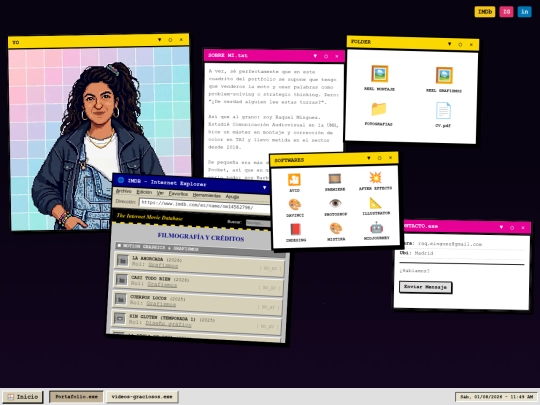Open the MIDJOURNEY robot icon
This screenshot has width=540, height=405.
tap(376, 228)
